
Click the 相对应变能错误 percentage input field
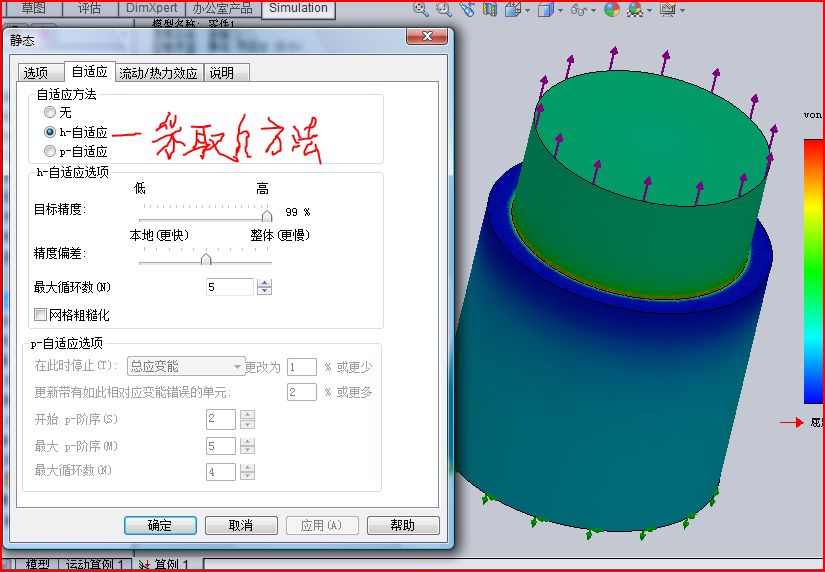[x=302, y=392]
